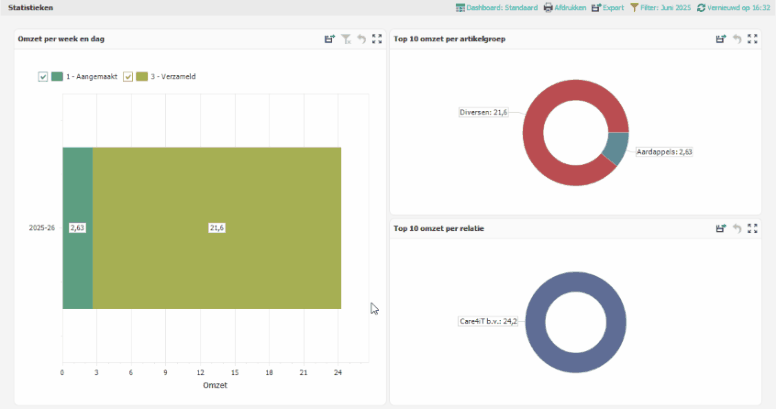Click the Export button in top toolbar

coord(607,7)
